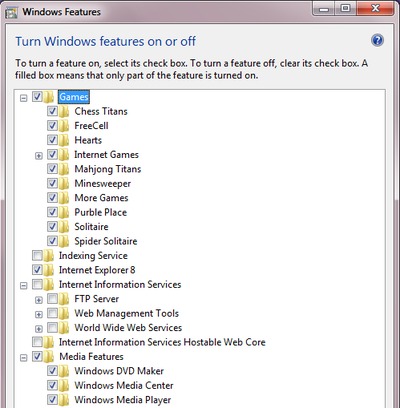Toggle the Windows DVD Maker checkbox
The image size is (400, 408).
click(x=52, y=370)
